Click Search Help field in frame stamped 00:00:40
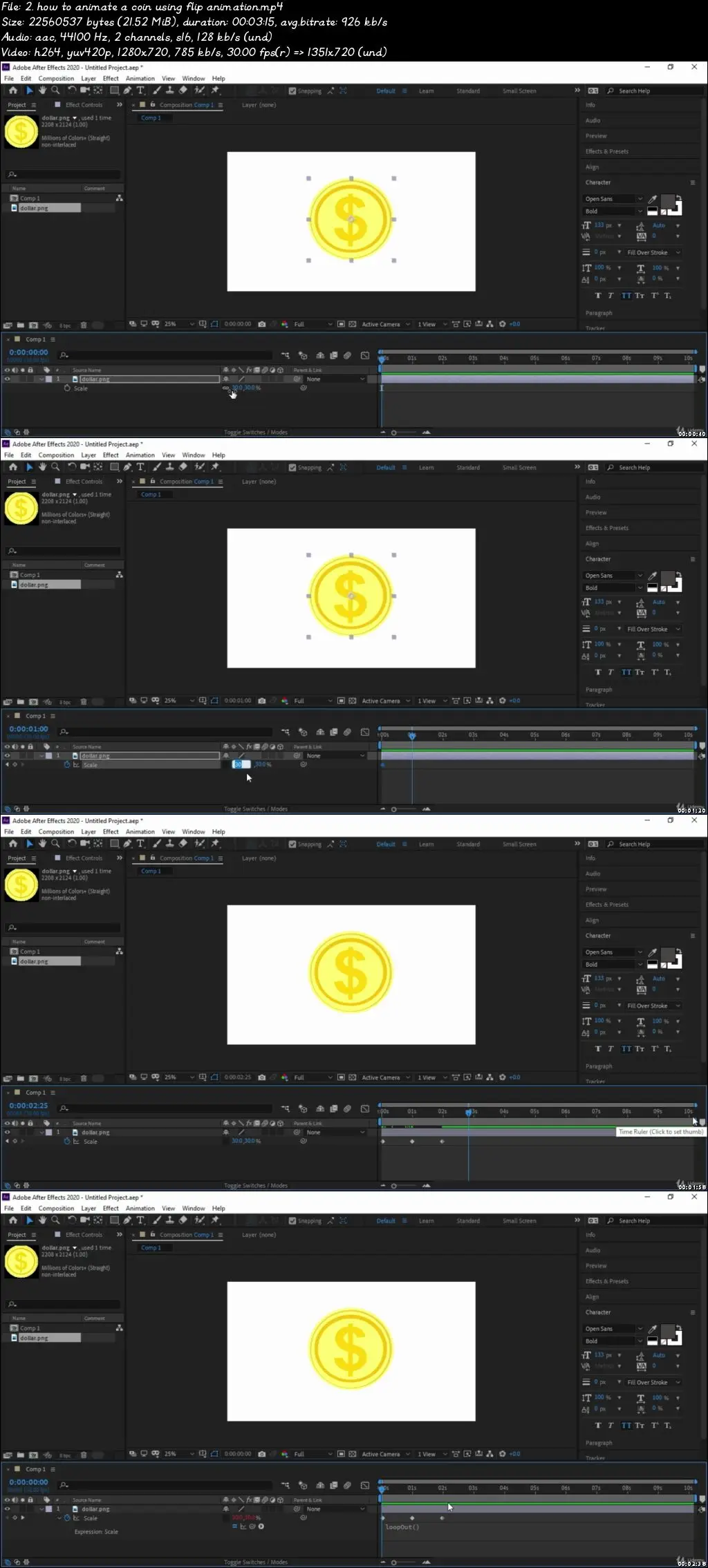Image resolution: width=708 pixels, height=1568 pixels. 653,91
